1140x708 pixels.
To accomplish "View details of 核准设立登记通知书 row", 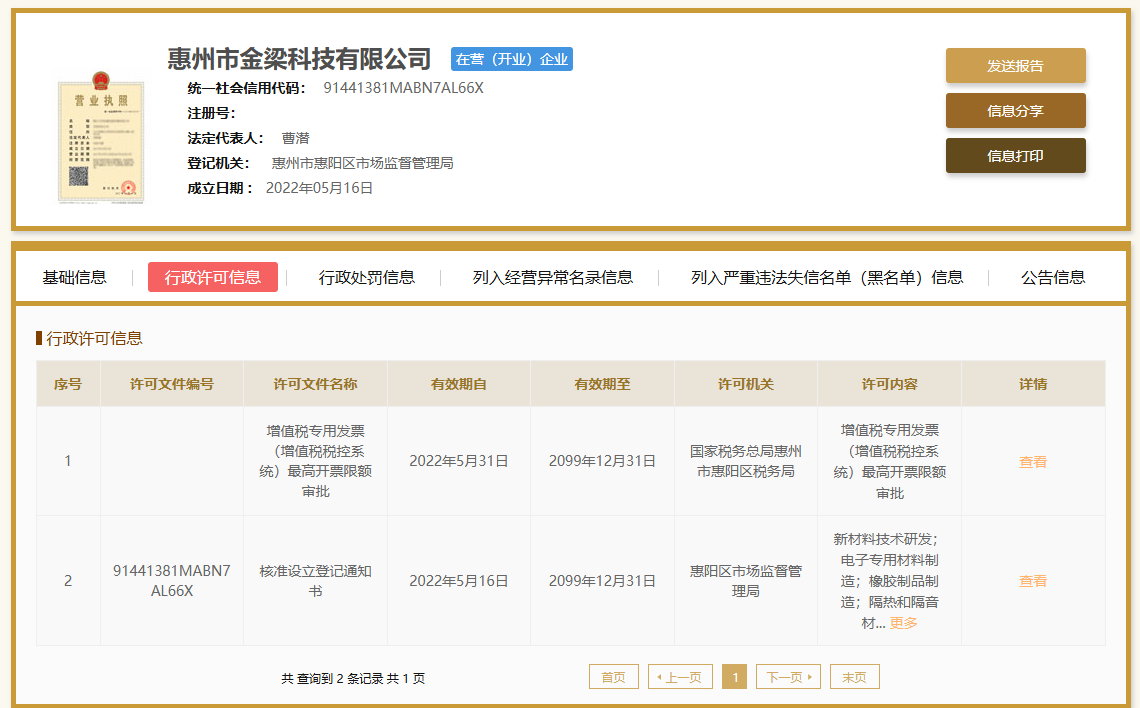I will pyautogui.click(x=1033, y=581).
